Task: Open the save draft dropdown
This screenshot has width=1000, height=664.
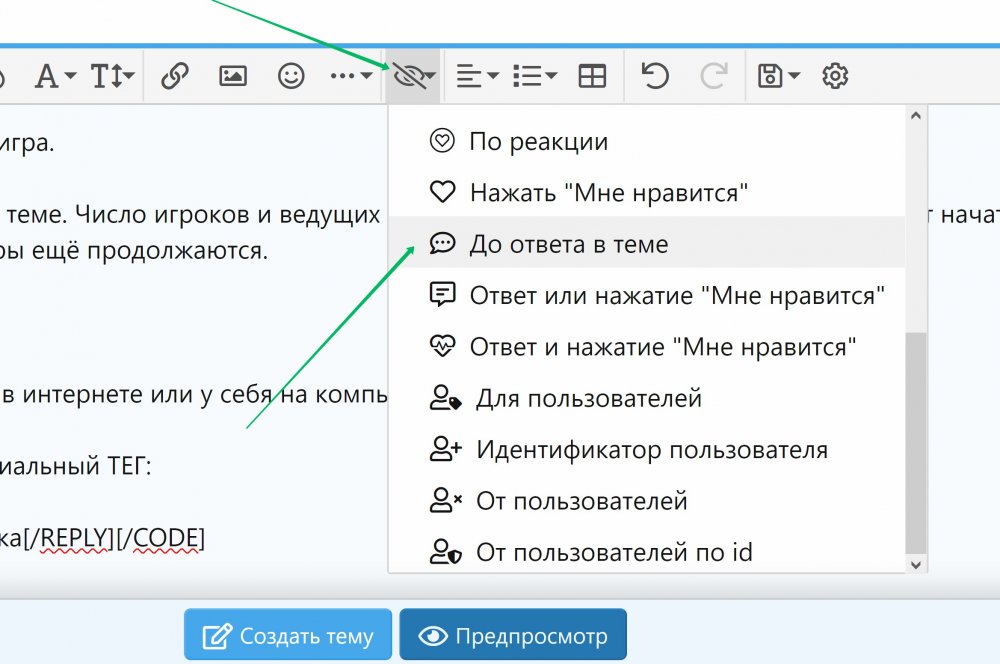Action: [x=778, y=76]
